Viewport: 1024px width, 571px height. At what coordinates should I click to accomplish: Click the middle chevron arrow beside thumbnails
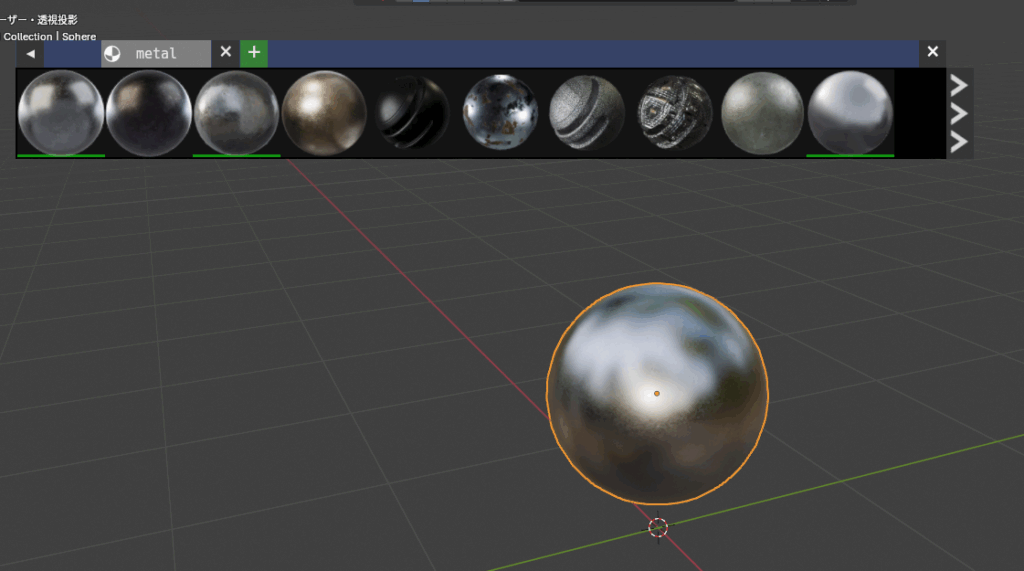click(x=958, y=113)
